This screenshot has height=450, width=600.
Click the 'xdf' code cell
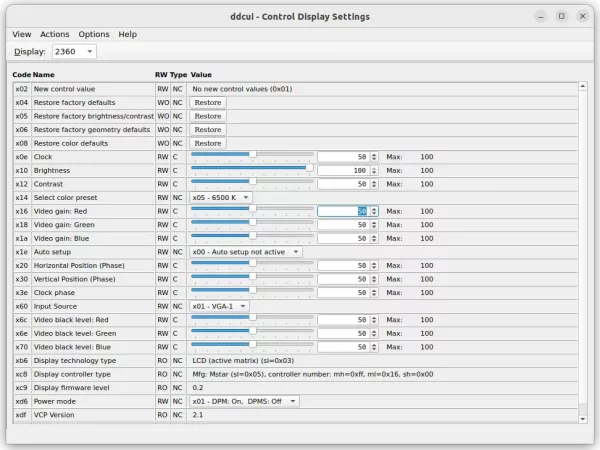coord(21,415)
